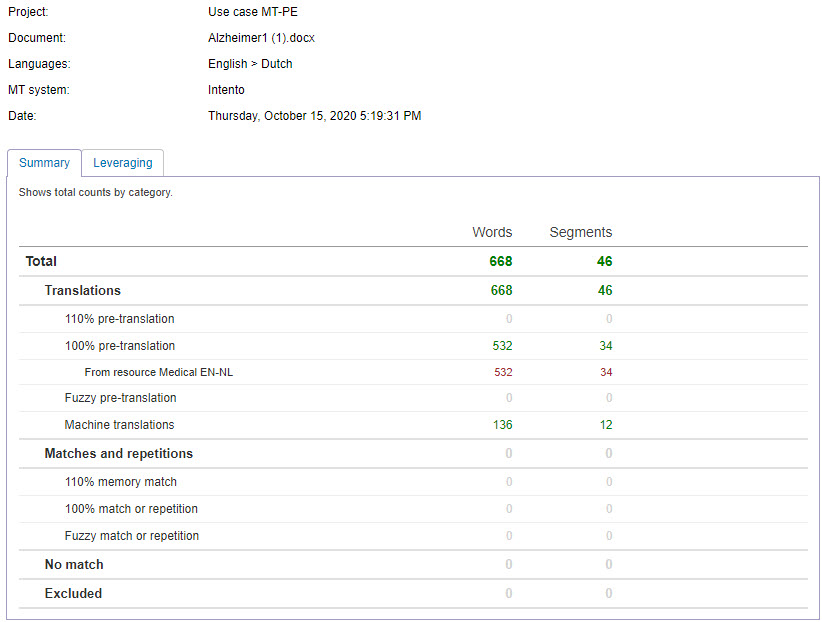
Task: Click the Machine translations row label
Action: click(x=119, y=425)
